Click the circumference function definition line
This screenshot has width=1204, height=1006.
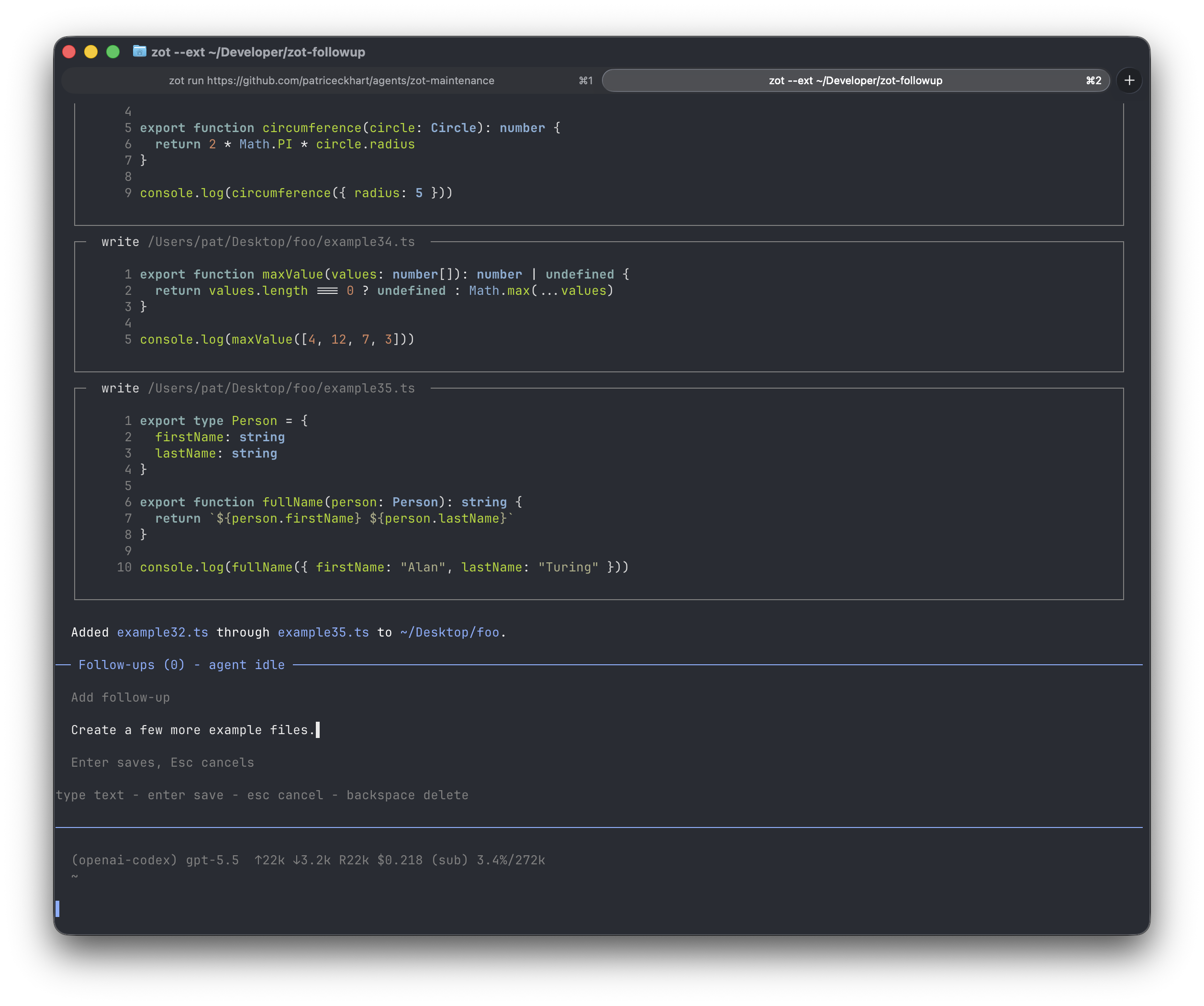(350, 128)
